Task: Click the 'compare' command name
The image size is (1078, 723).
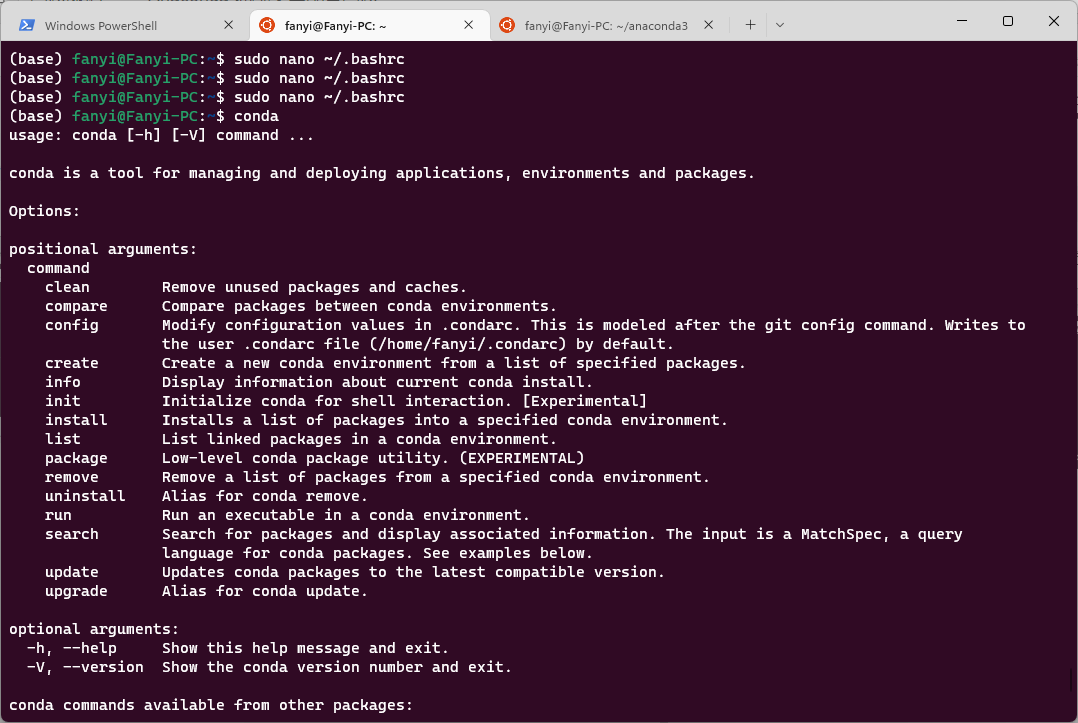Action: pos(76,307)
